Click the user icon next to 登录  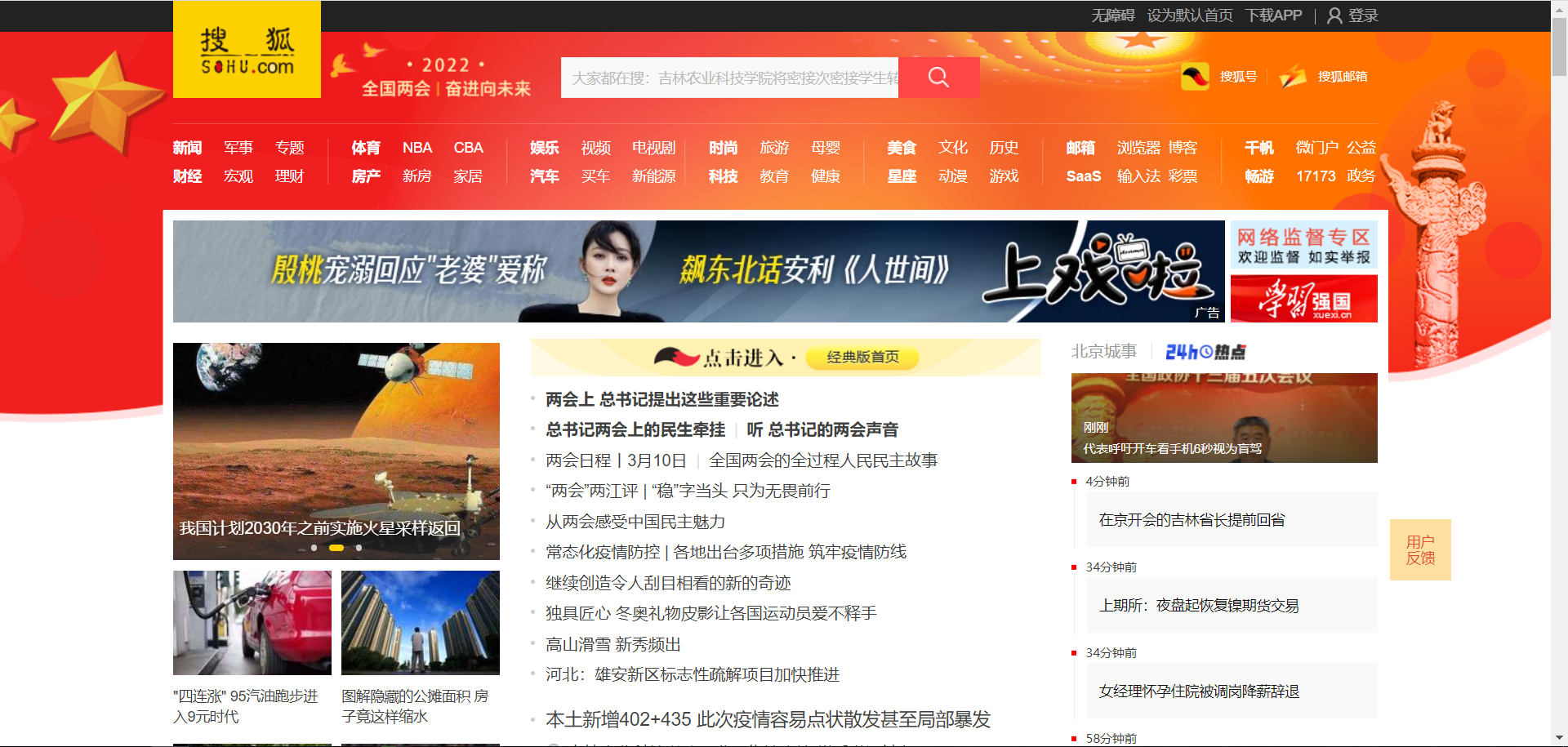click(1334, 16)
